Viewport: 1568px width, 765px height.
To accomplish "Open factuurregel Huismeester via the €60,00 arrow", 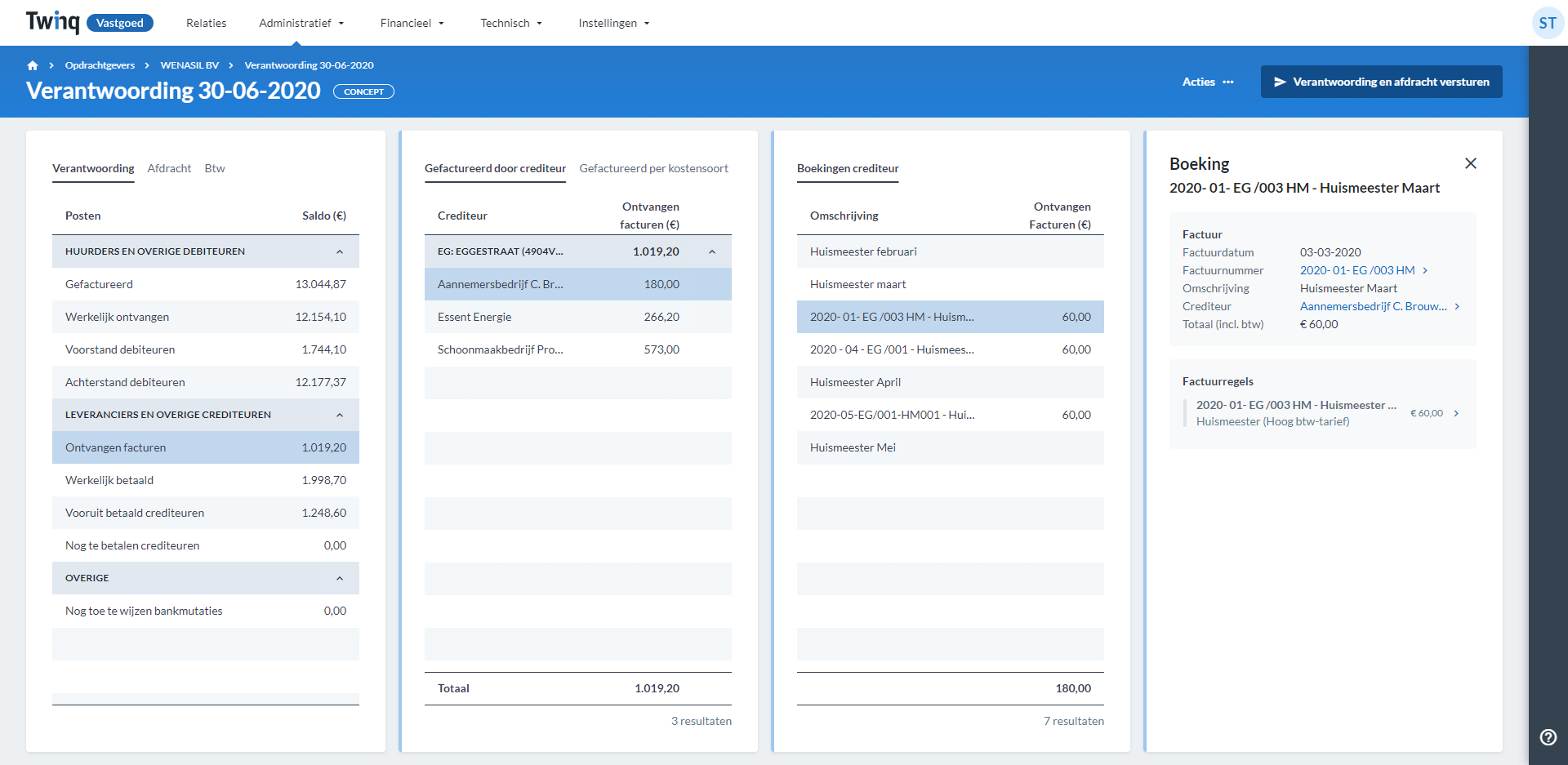I will coord(1455,413).
